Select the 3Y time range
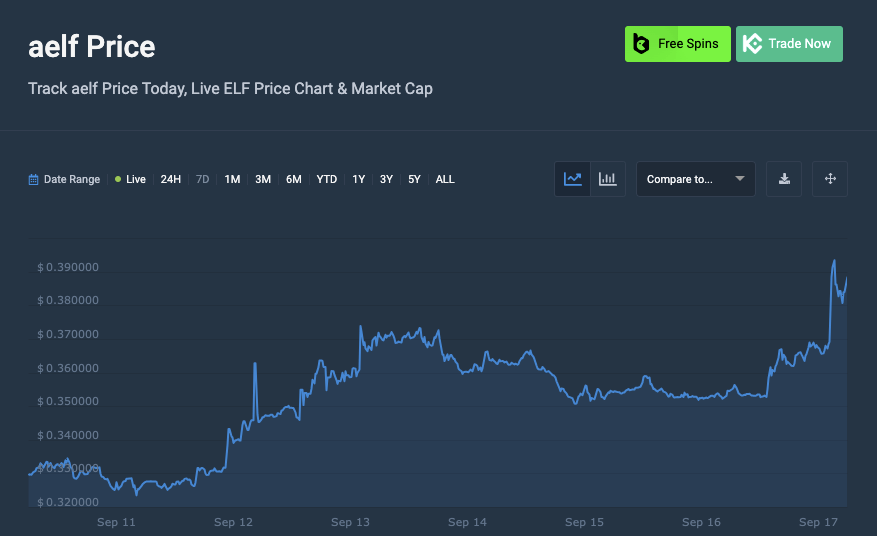This screenshot has height=536, width=877. pos(386,180)
